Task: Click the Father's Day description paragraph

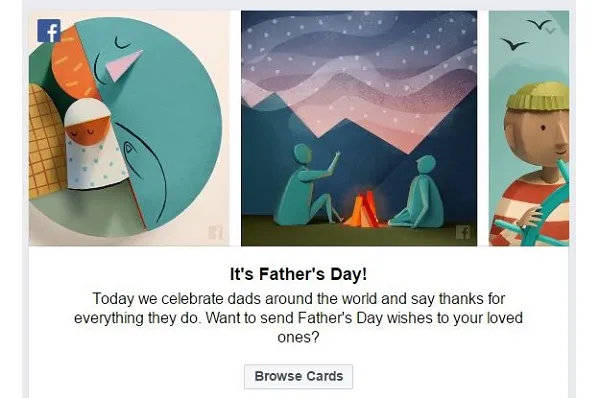Action: 298,318
